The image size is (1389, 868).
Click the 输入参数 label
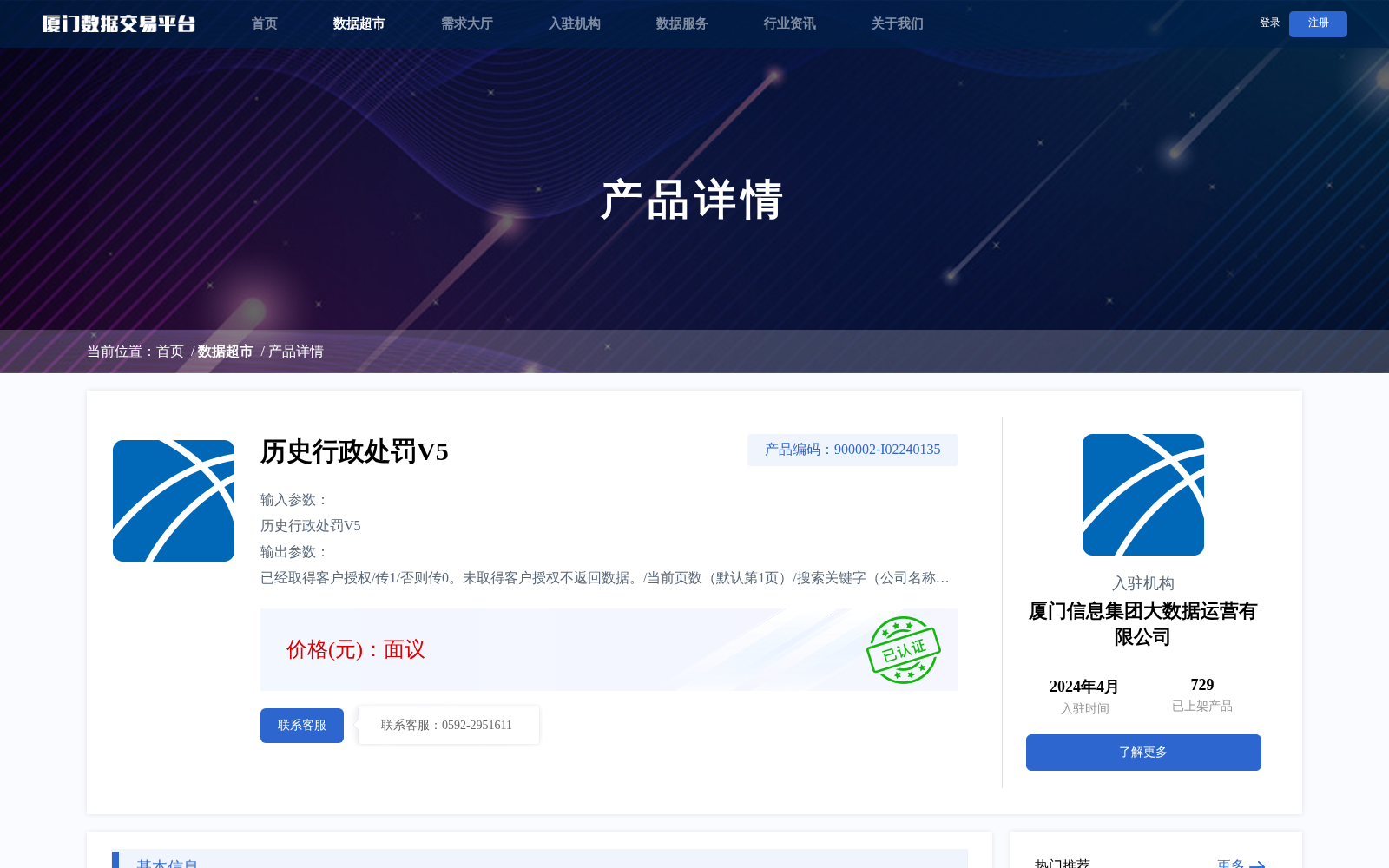294,500
